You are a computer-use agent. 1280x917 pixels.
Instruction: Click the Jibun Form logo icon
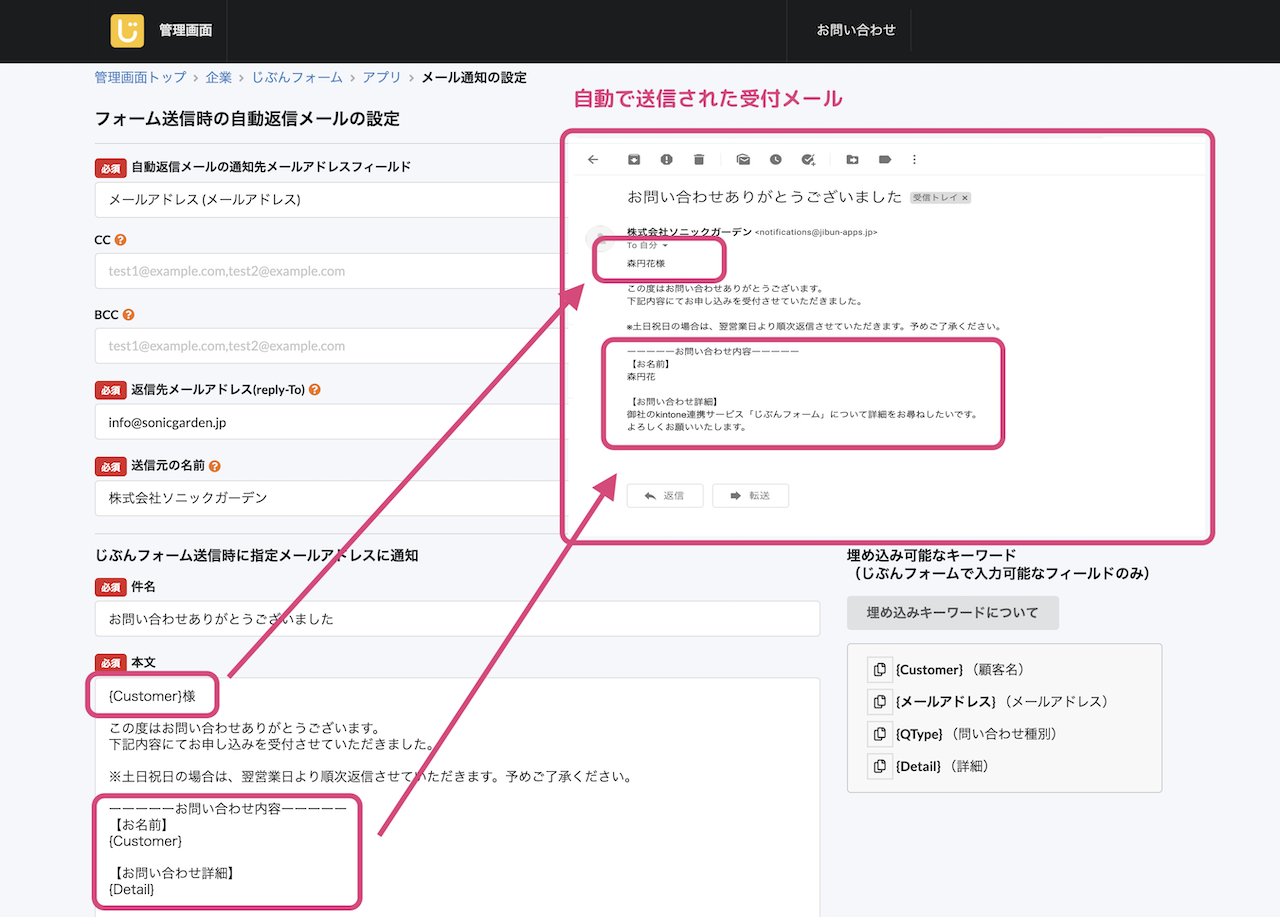127,30
